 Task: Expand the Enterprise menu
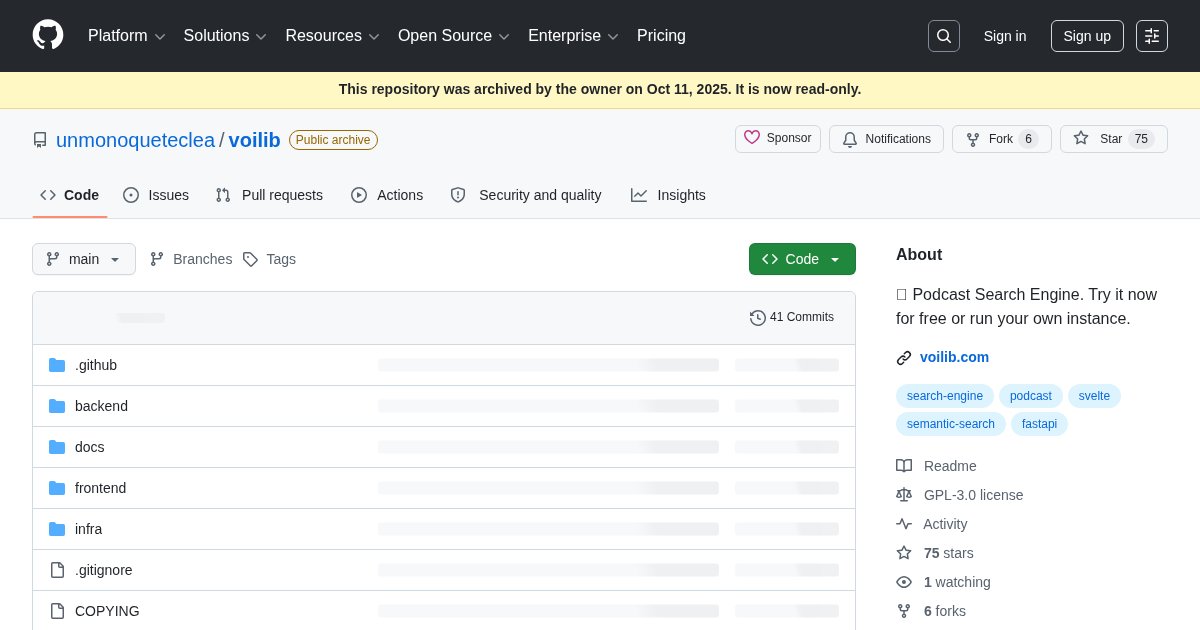pos(573,36)
